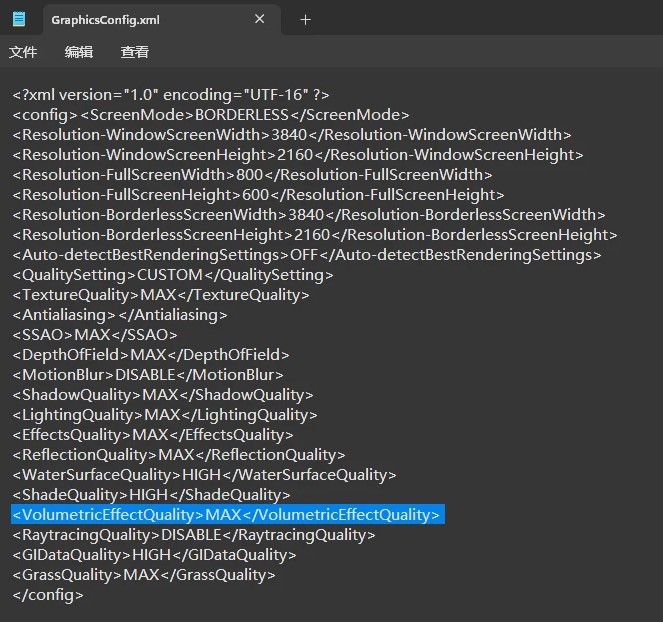Click the GrassQuality MAX line
Screen dimensions: 663x622
(x=143, y=575)
